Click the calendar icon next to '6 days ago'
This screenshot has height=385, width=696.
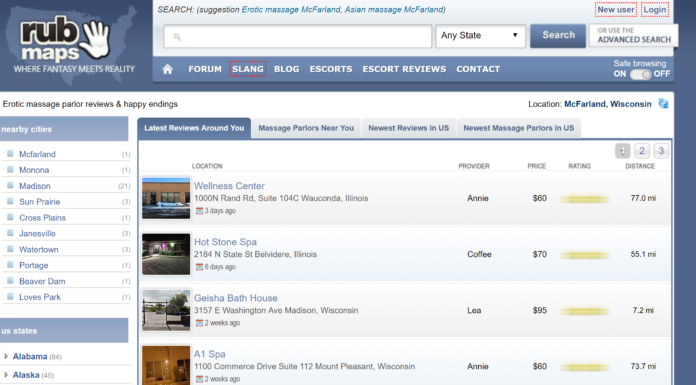[199, 266]
